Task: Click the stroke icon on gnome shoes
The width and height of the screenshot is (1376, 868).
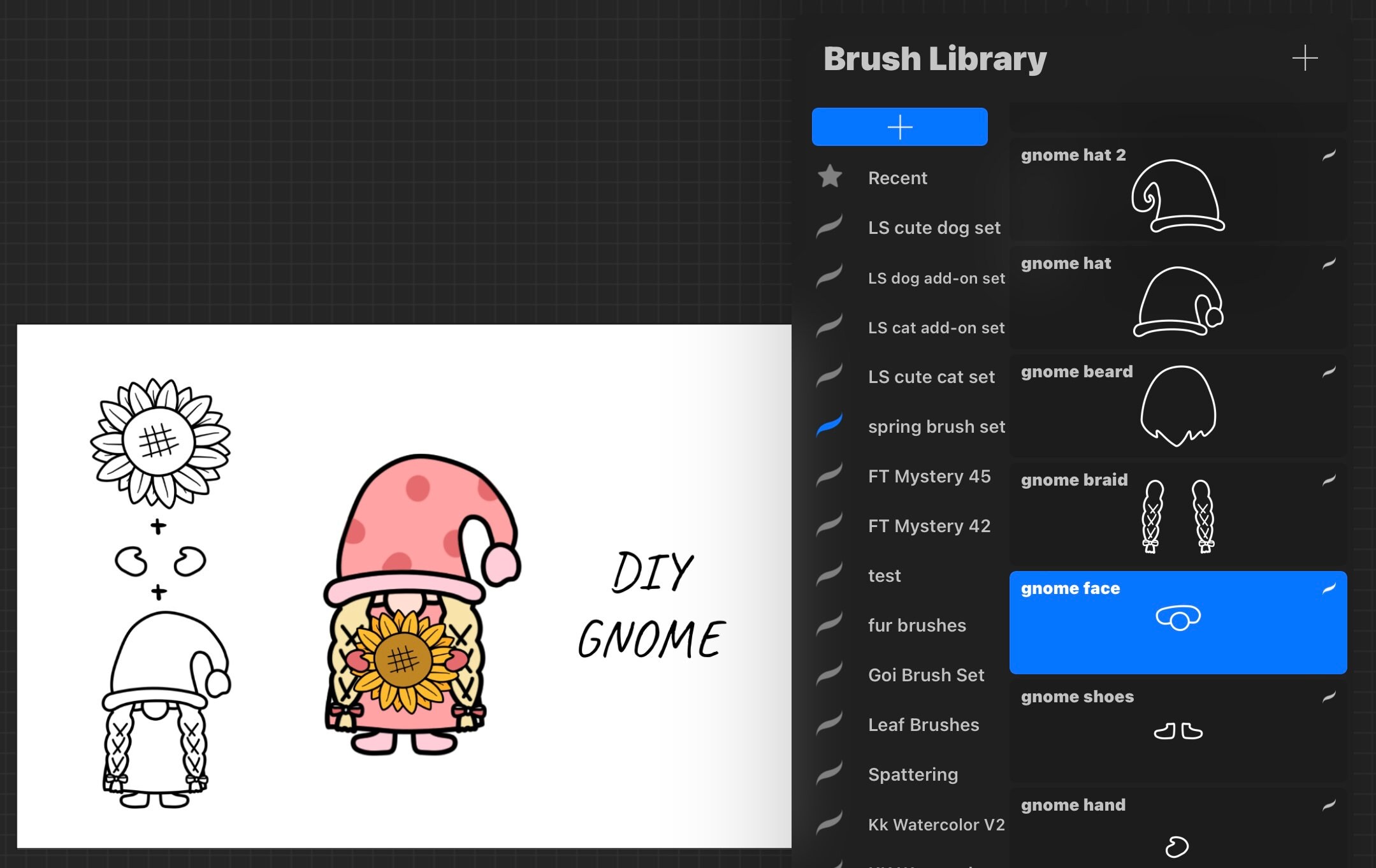Action: (1329, 697)
